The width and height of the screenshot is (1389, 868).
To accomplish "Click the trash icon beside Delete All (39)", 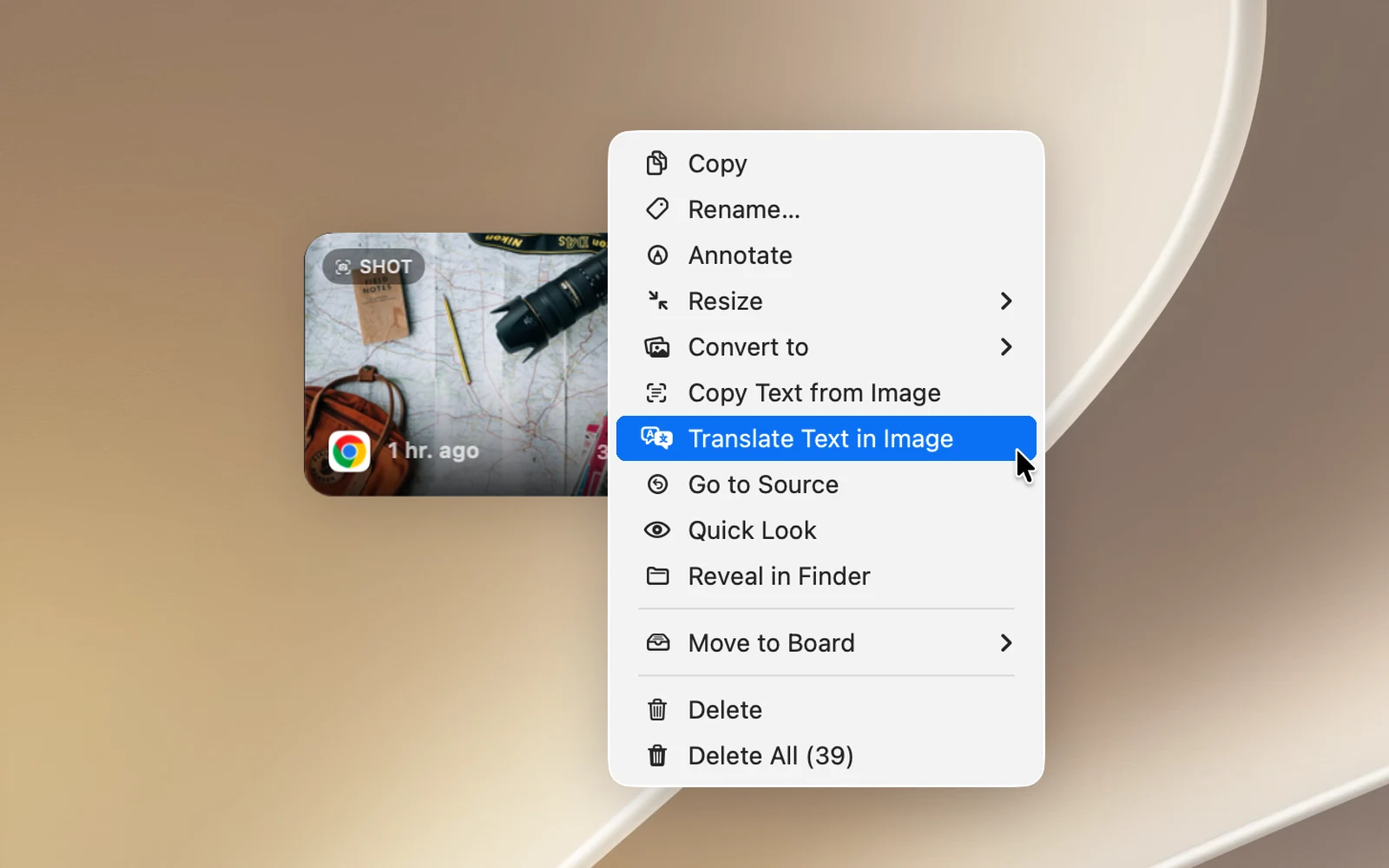I will point(657,755).
